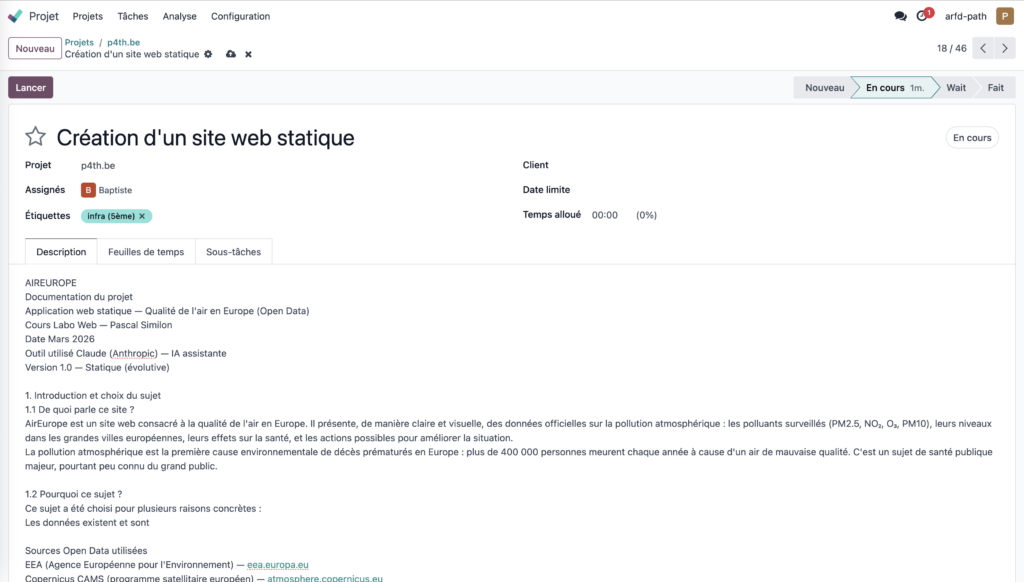Open the conversations chat icon
1024x582 pixels.
[900, 16]
